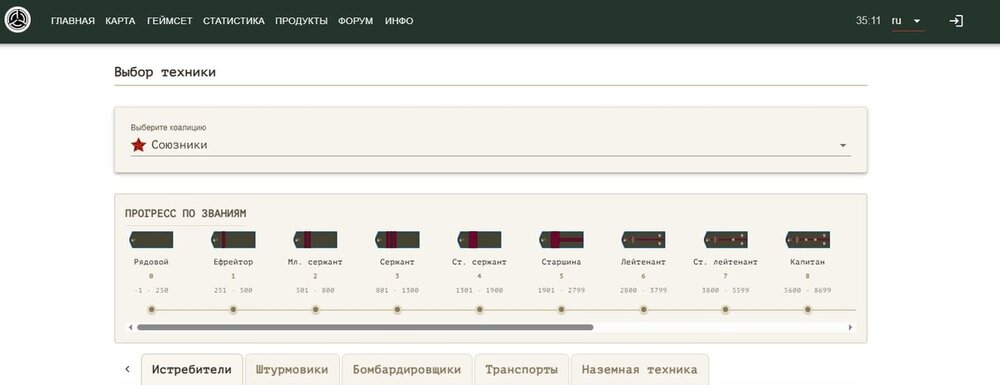Click the Рядовой rank label
Screen dimensions: 1000x385
tap(151, 262)
